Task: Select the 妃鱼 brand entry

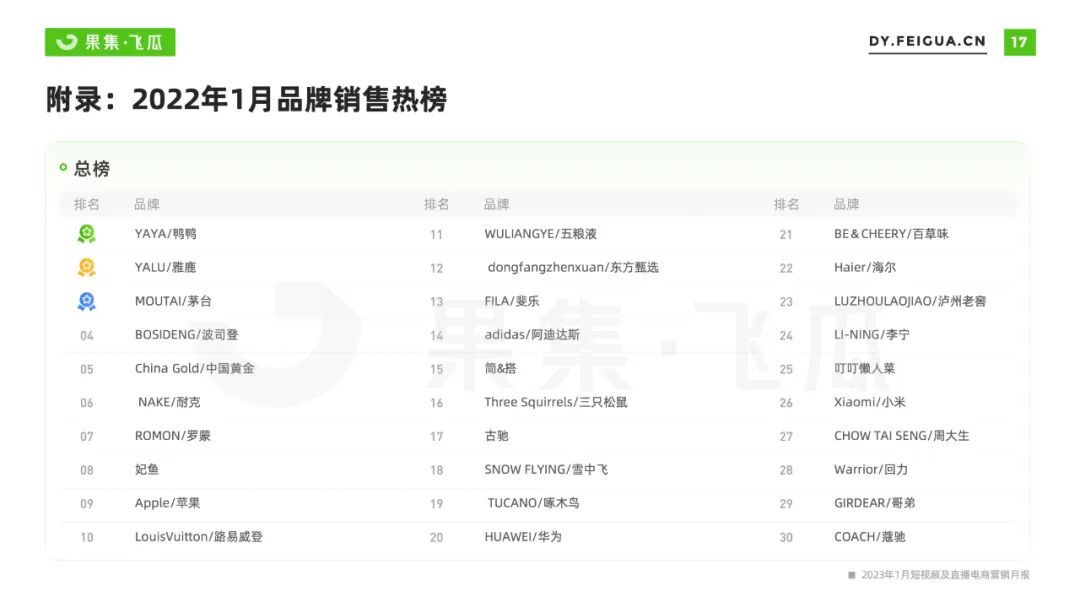Action: tap(147, 470)
